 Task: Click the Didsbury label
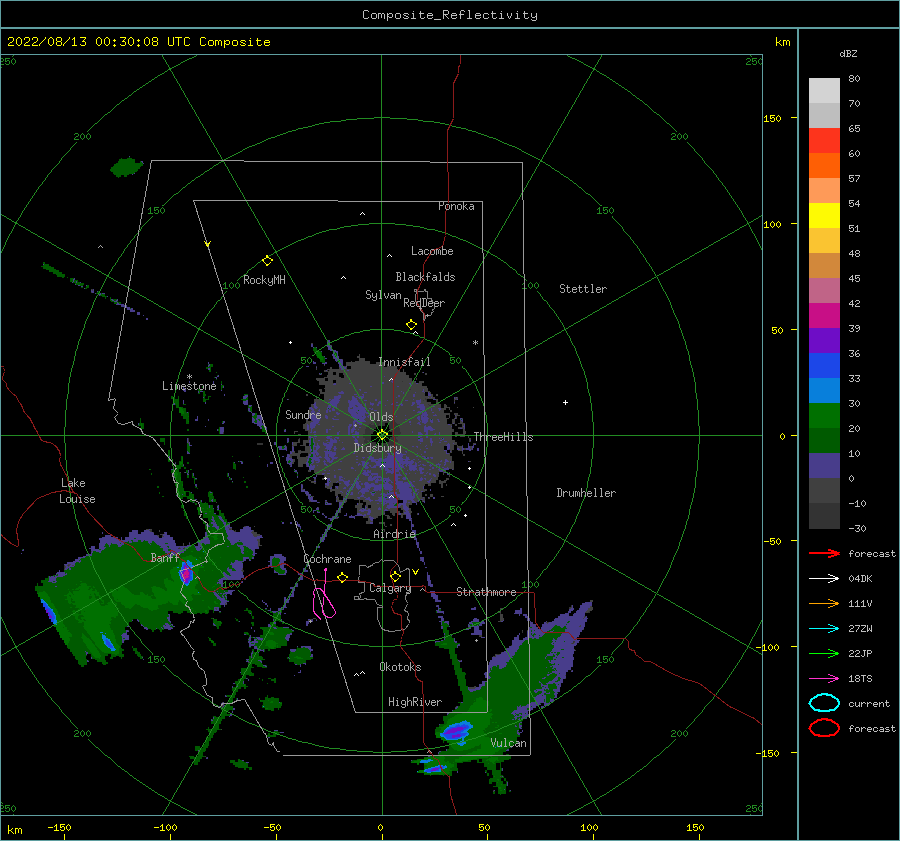click(x=377, y=448)
